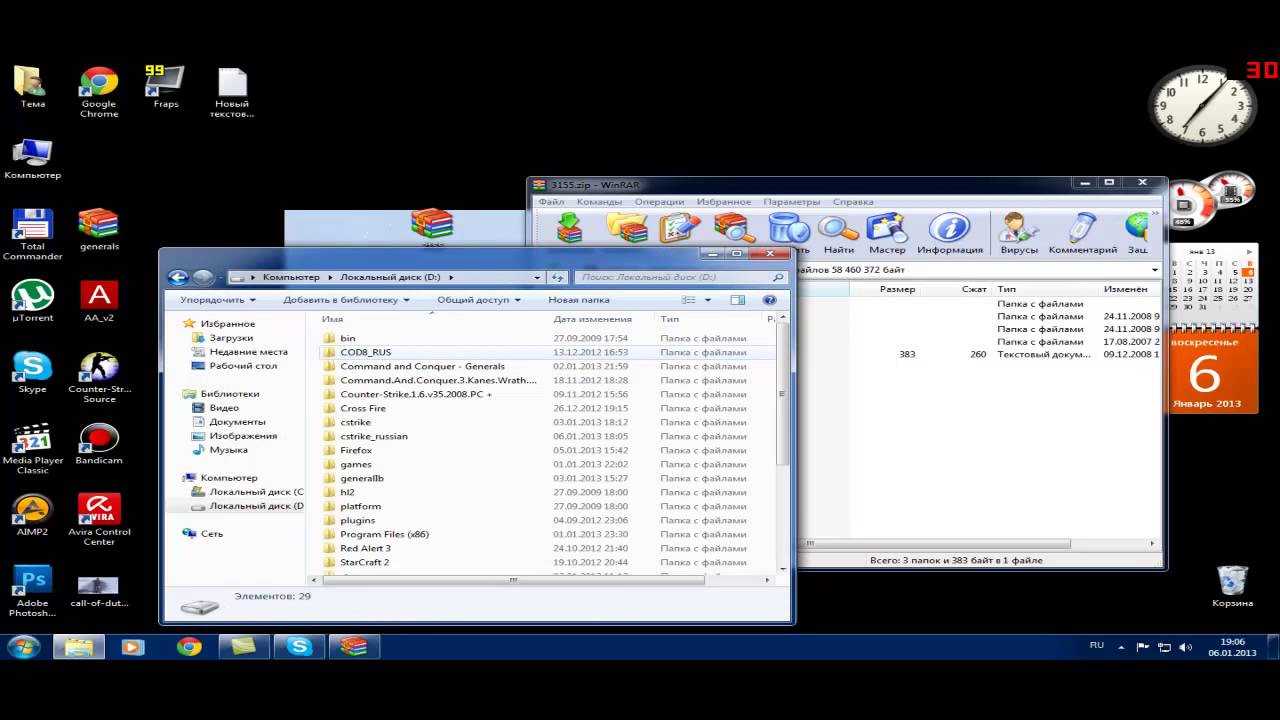The width and height of the screenshot is (1280, 720).
Task: Select Загрузки in the navigation pane
Action: [x=231, y=338]
